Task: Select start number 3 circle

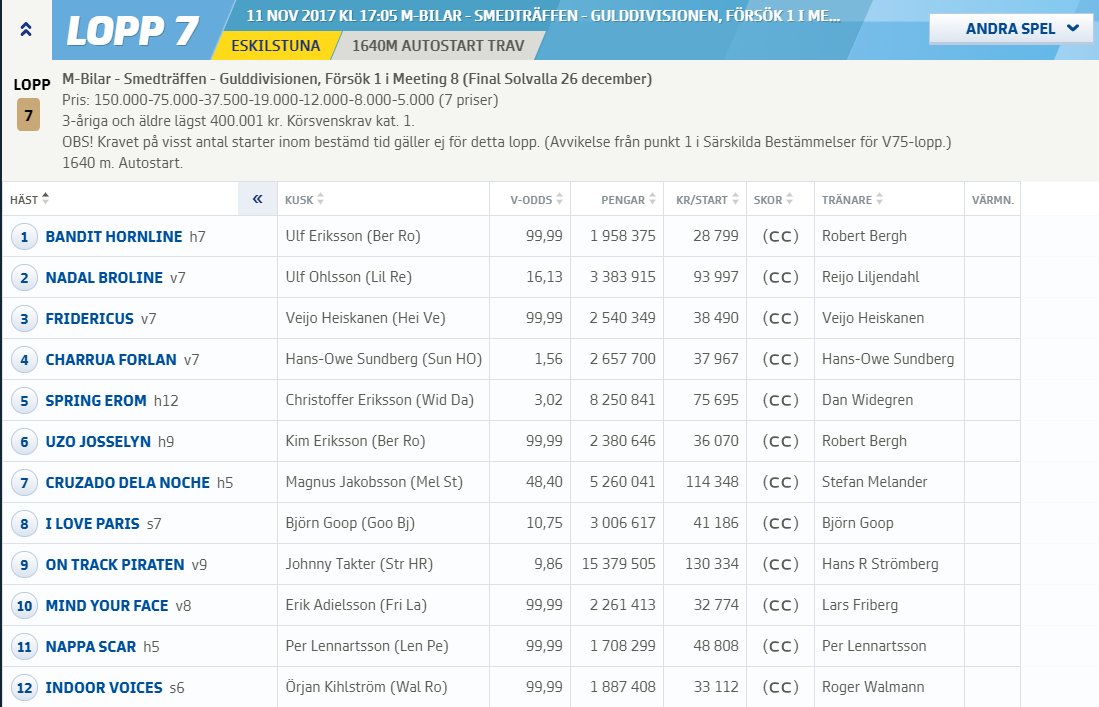Action: 24,319
